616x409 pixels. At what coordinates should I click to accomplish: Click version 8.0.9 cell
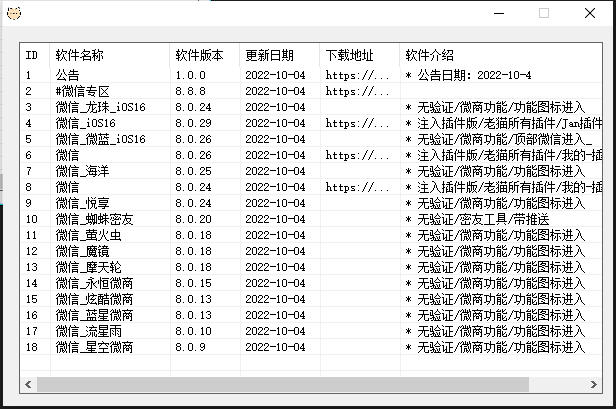[191, 347]
